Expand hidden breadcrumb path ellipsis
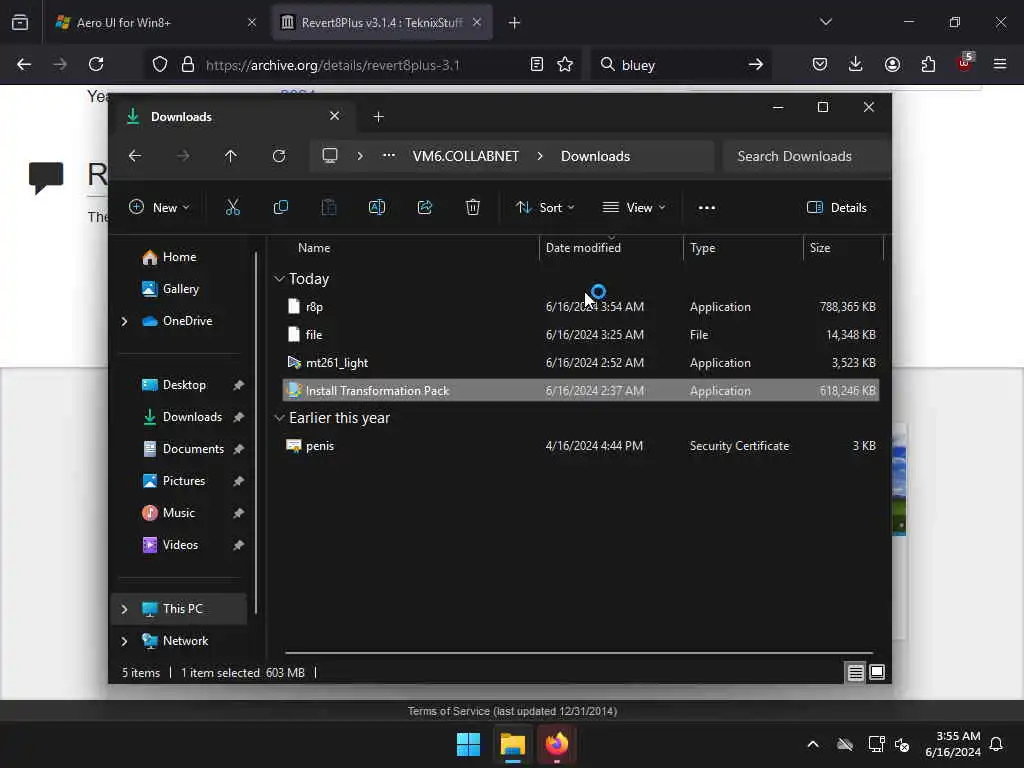1024x768 pixels. pos(389,156)
